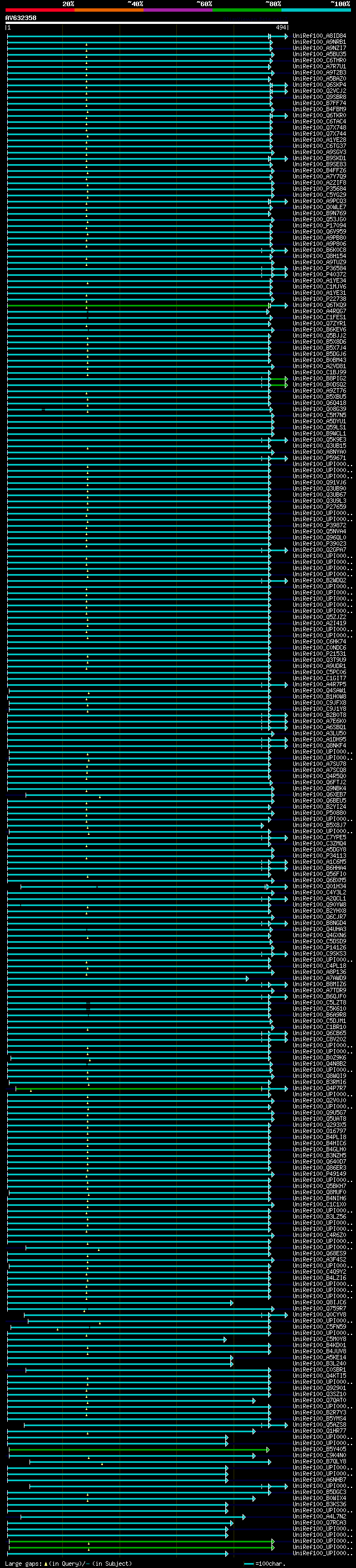Select hit label UniRef100_Q01H34
Viewport: 356px width, 1568px height.
pyautogui.click(x=319, y=886)
